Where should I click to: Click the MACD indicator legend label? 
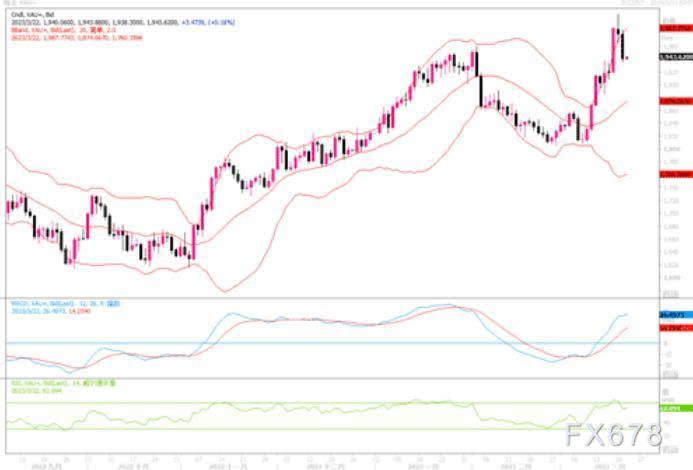[x=40, y=301]
